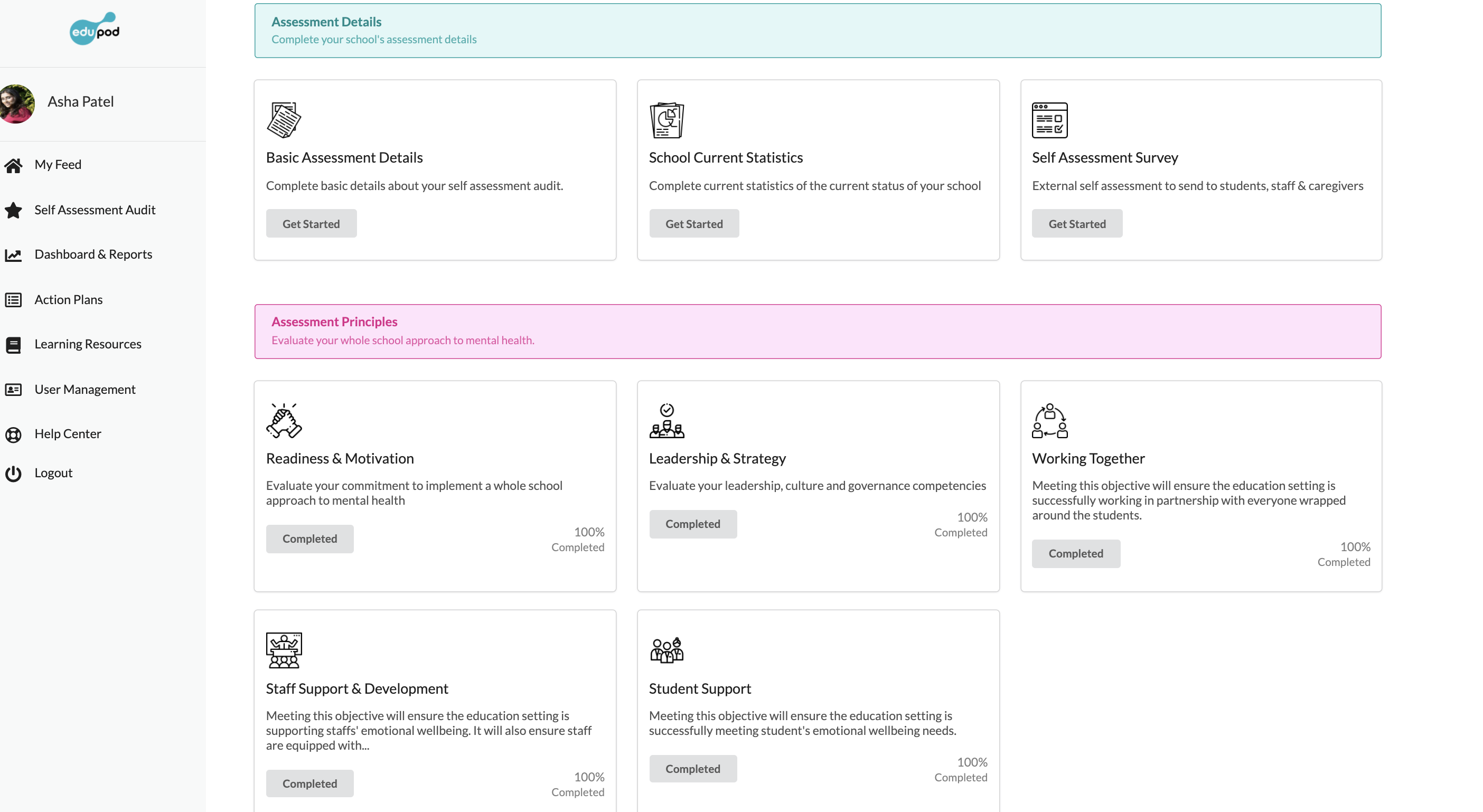1483x812 pixels.
Task: Navigate to Dashboard & Reports section
Action: [93, 254]
